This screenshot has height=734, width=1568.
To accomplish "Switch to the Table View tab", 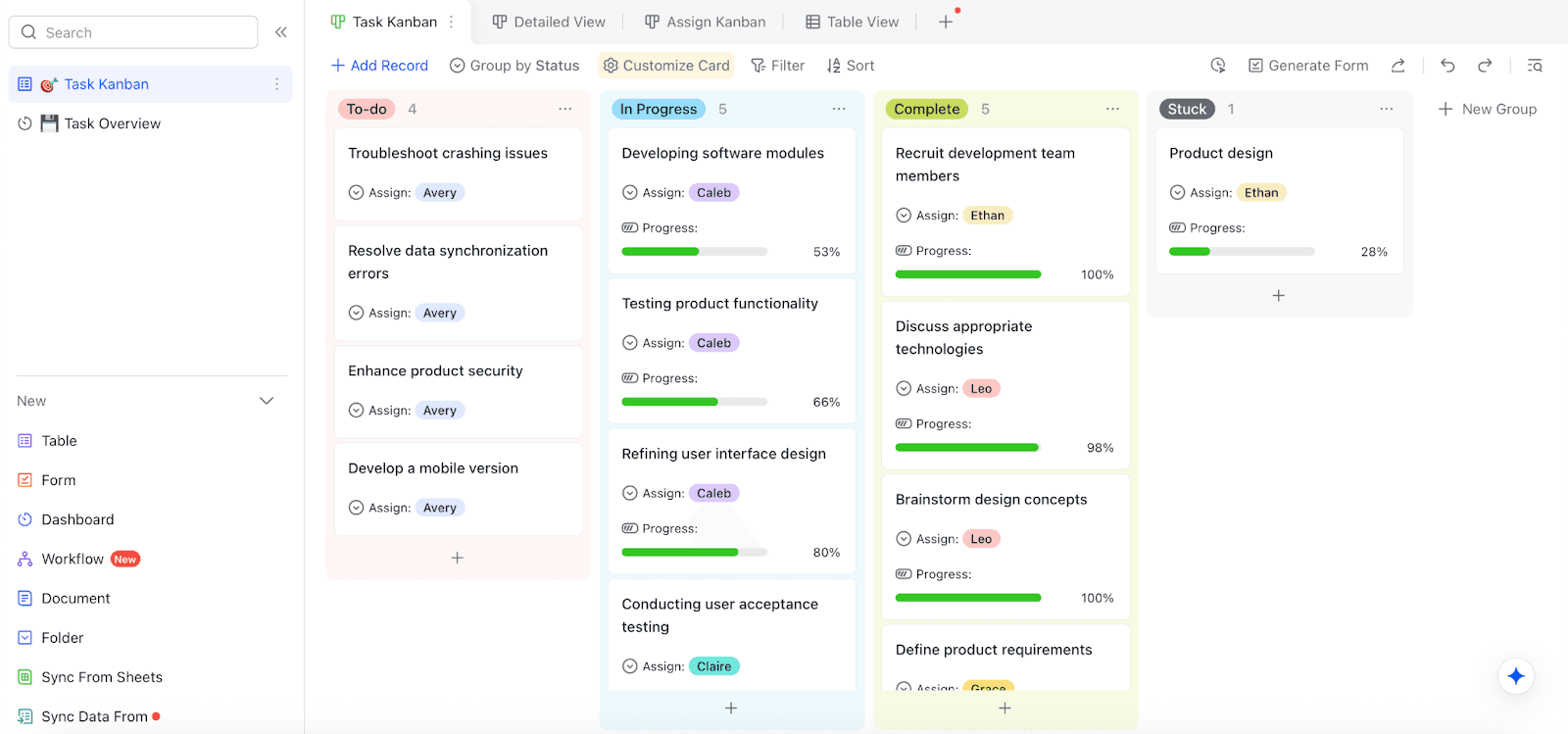I will [x=853, y=22].
